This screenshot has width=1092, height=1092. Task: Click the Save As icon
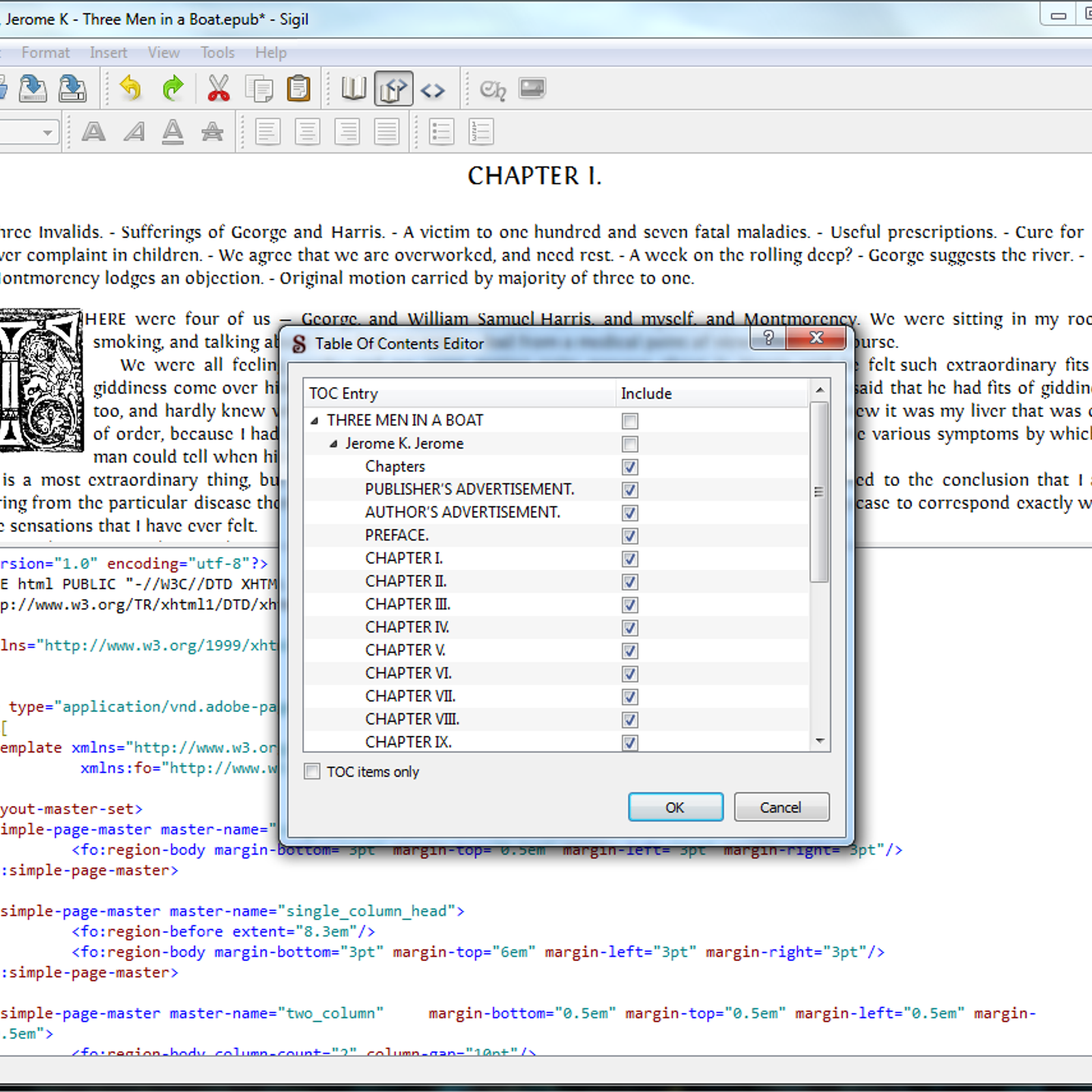pyautogui.click(x=72, y=89)
